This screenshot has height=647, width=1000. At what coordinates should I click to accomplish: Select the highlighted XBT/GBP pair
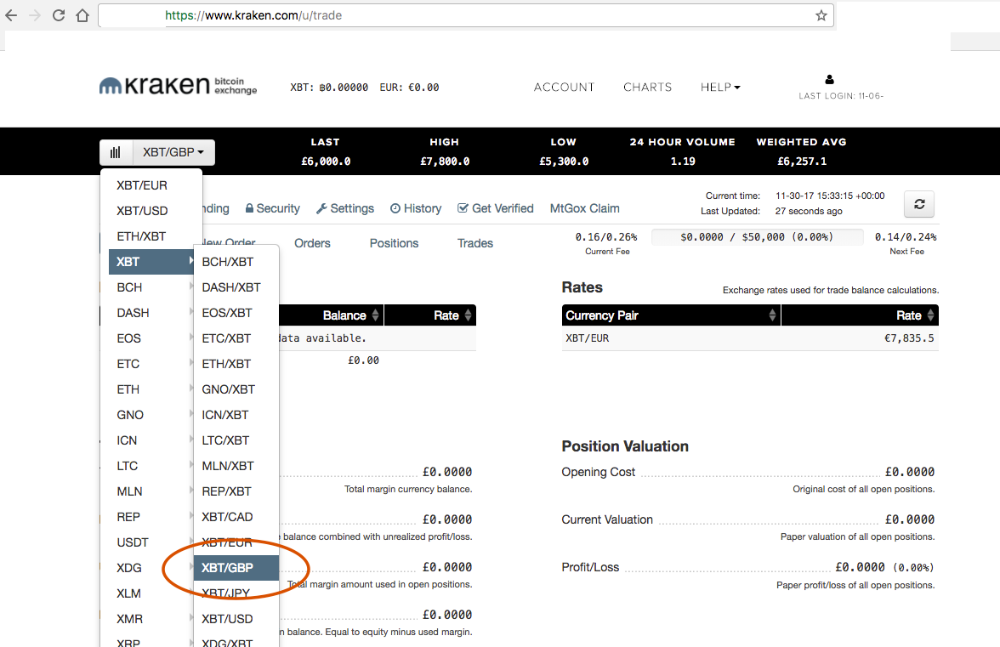[236, 568]
